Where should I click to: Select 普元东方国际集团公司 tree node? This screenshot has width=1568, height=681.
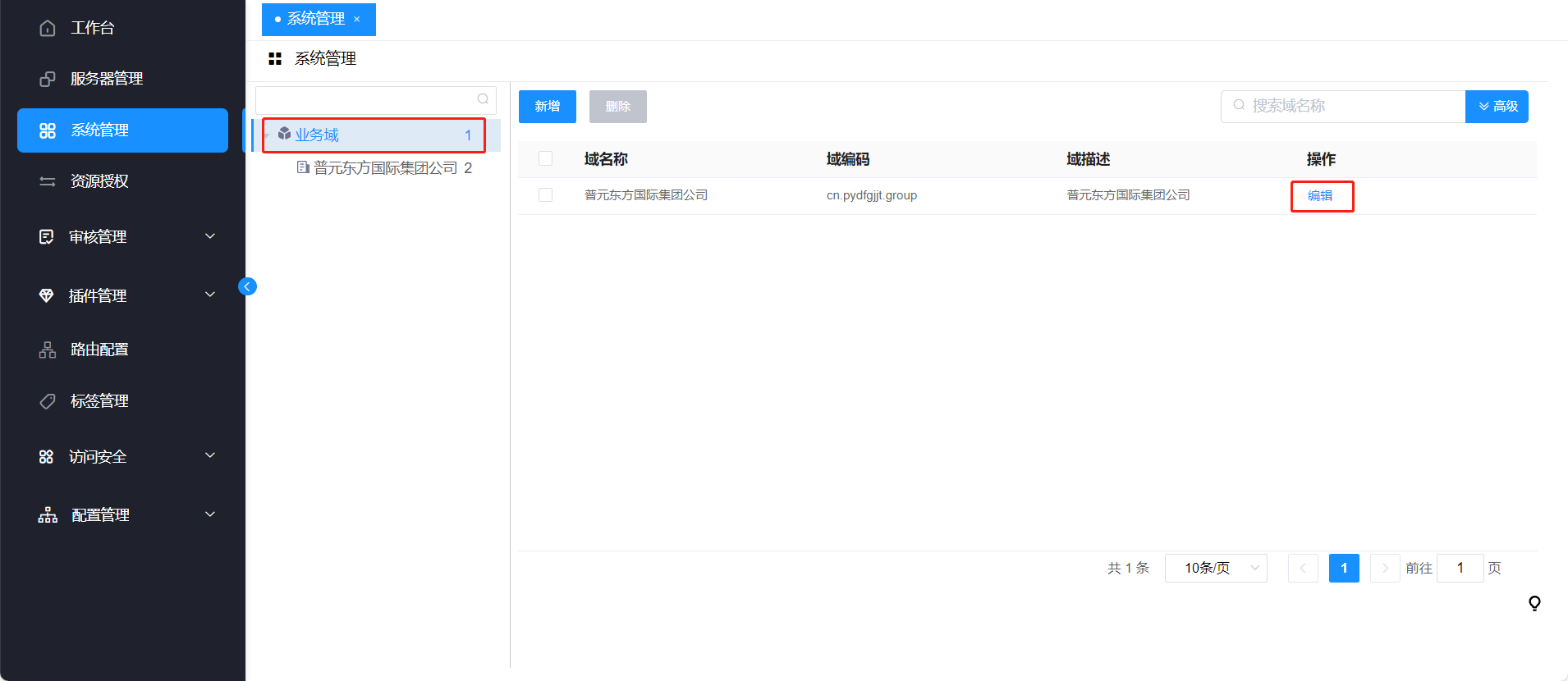386,168
